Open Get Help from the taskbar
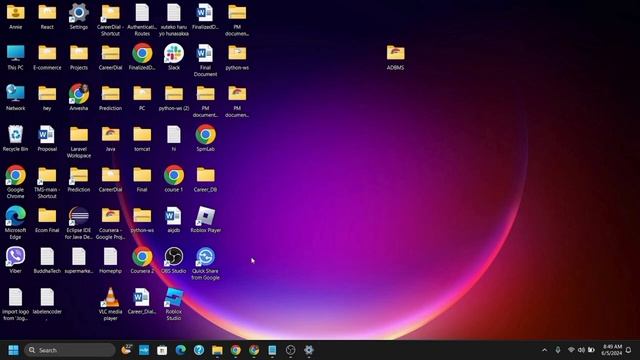This screenshot has height=360, width=640. [199, 350]
